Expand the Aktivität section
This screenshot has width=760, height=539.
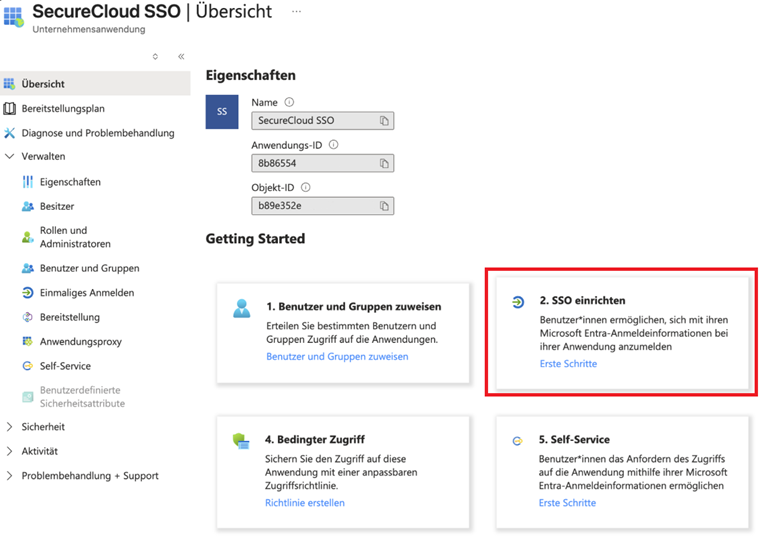point(9,451)
